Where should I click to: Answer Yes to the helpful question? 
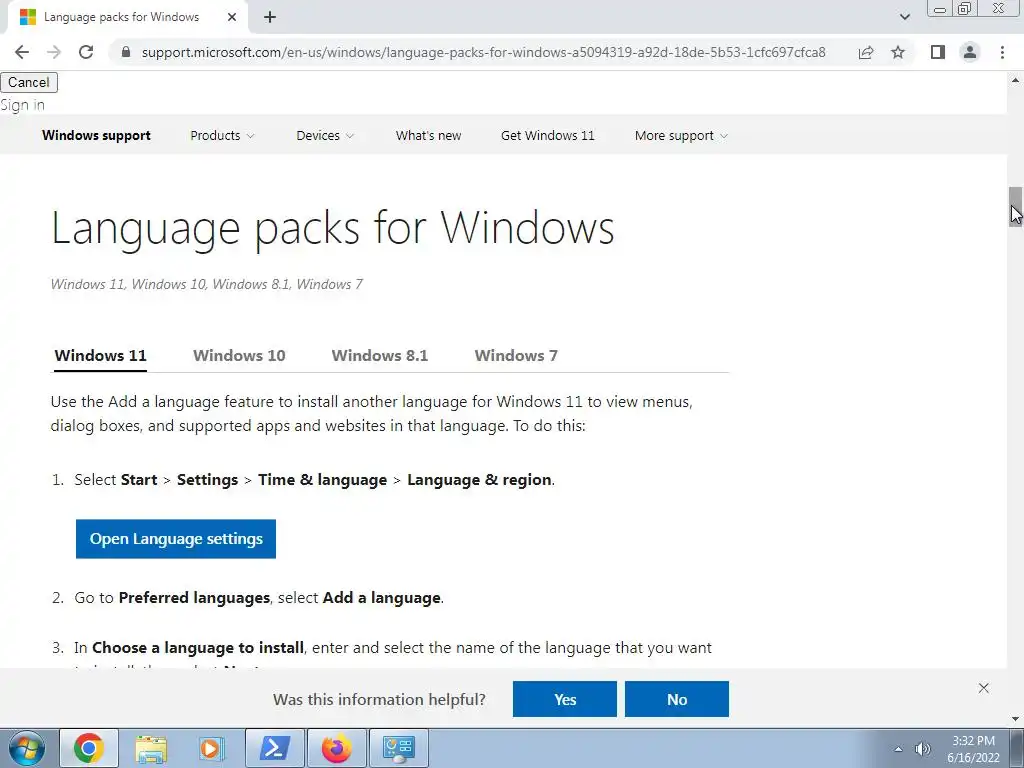pos(565,699)
